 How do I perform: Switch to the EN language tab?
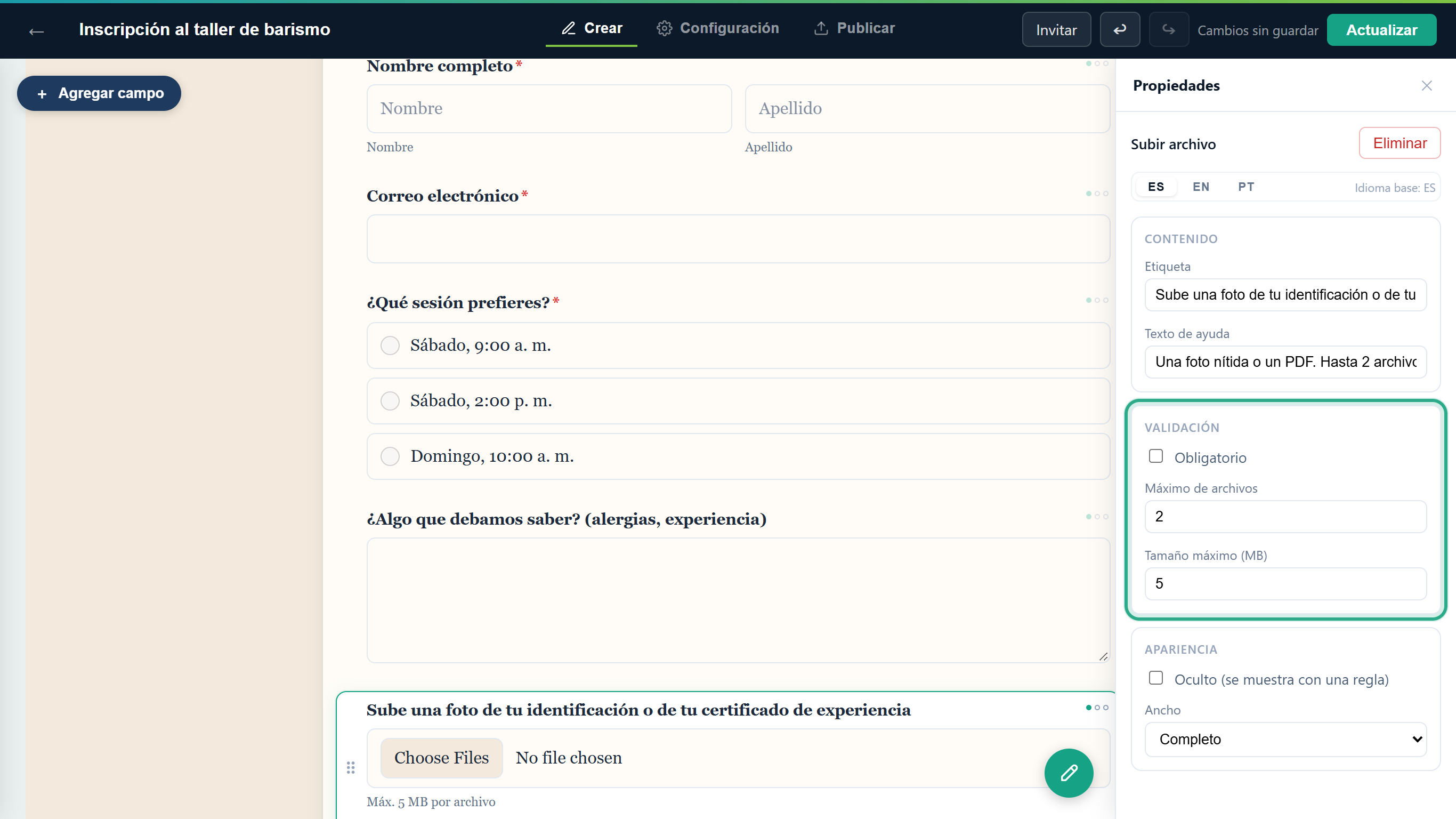[1201, 187]
